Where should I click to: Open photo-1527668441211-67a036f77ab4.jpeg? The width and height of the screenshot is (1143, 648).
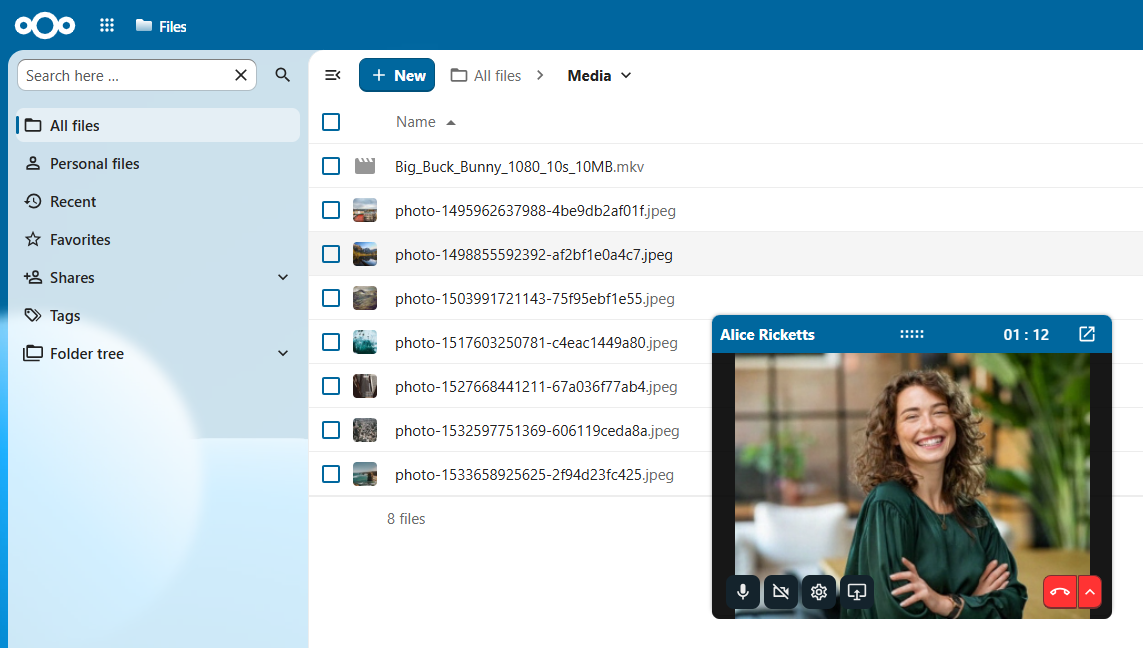coord(536,386)
